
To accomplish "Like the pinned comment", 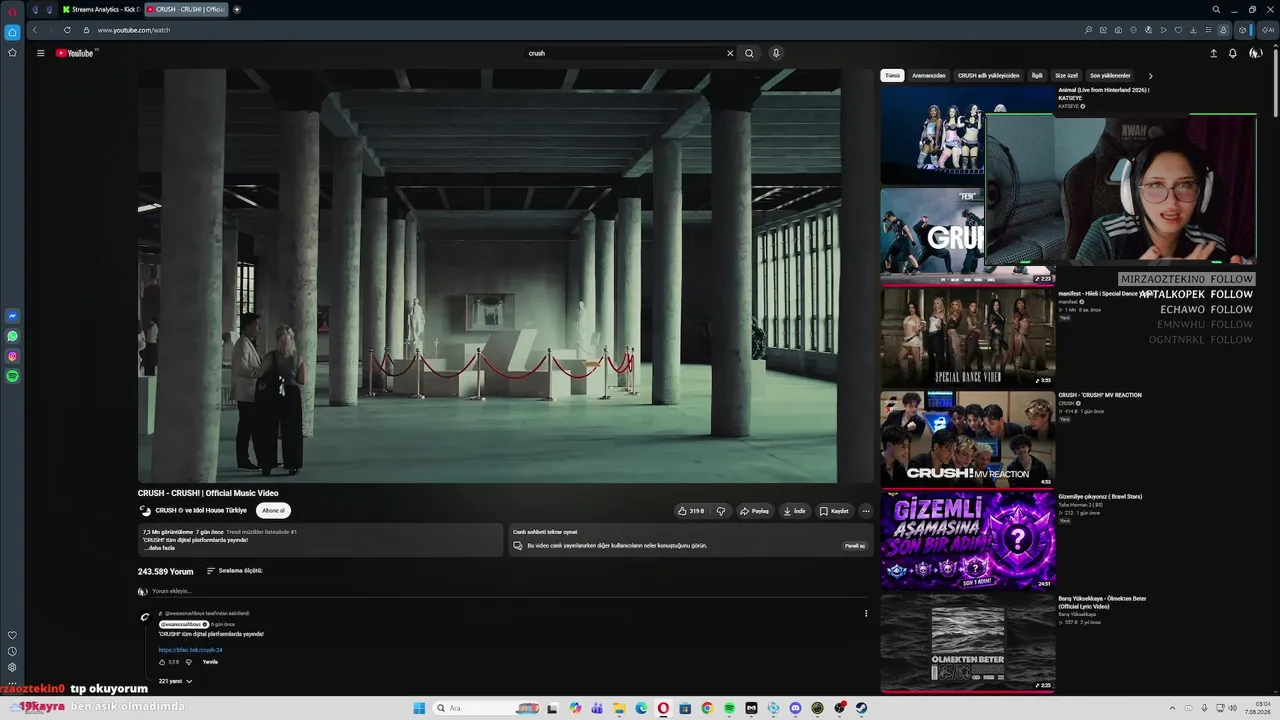I will pyautogui.click(x=162, y=662).
